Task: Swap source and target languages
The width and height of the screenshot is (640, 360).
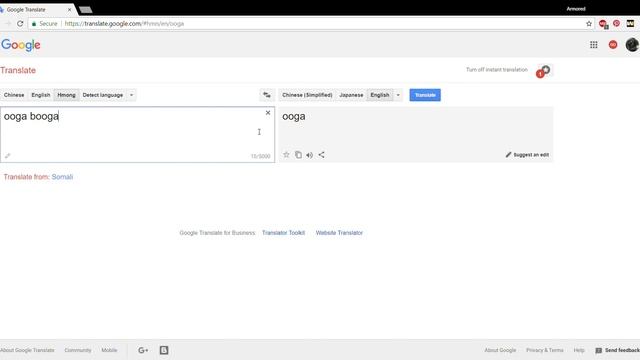Action: click(x=267, y=95)
